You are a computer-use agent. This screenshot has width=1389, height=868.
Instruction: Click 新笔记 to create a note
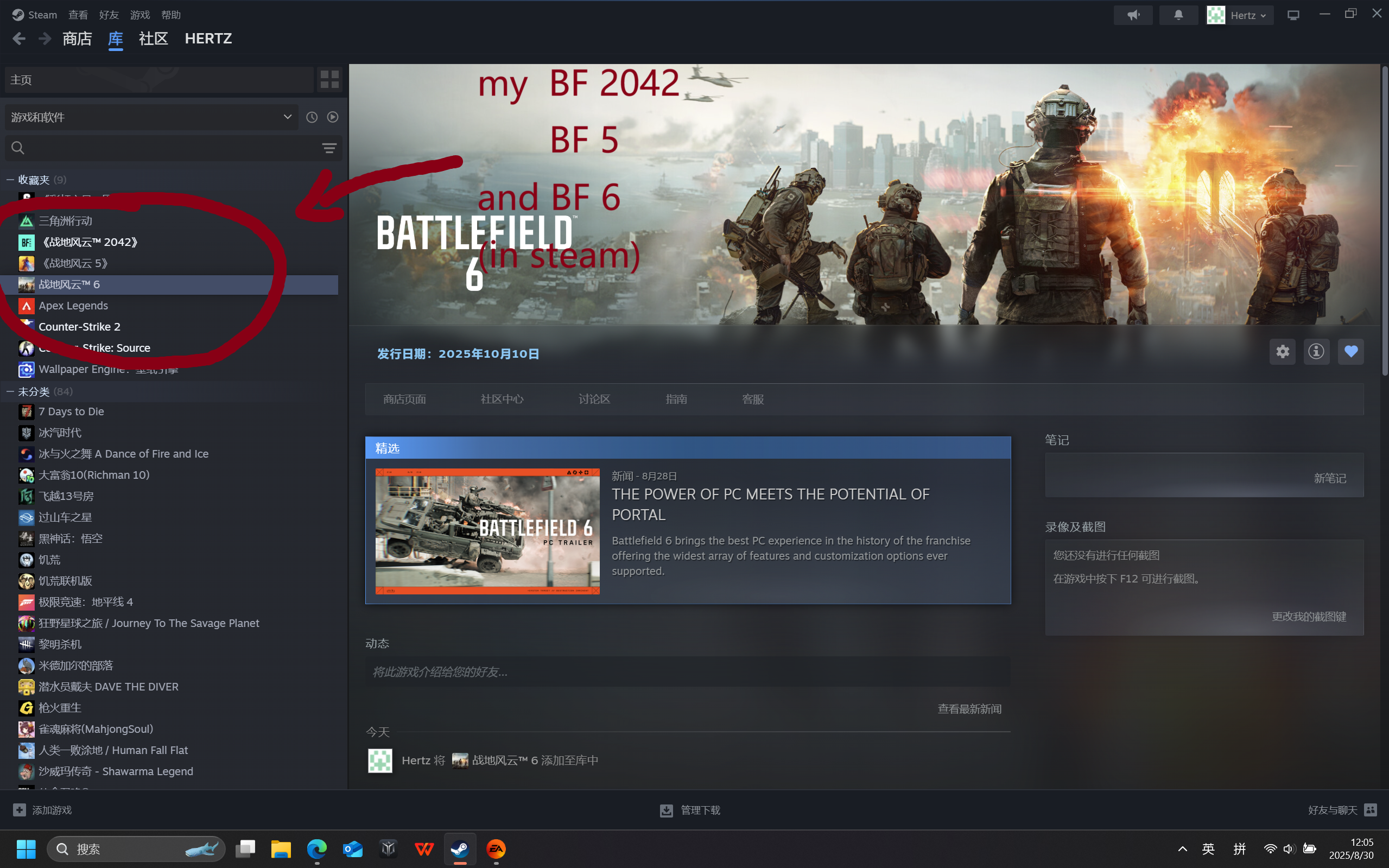pos(1329,478)
